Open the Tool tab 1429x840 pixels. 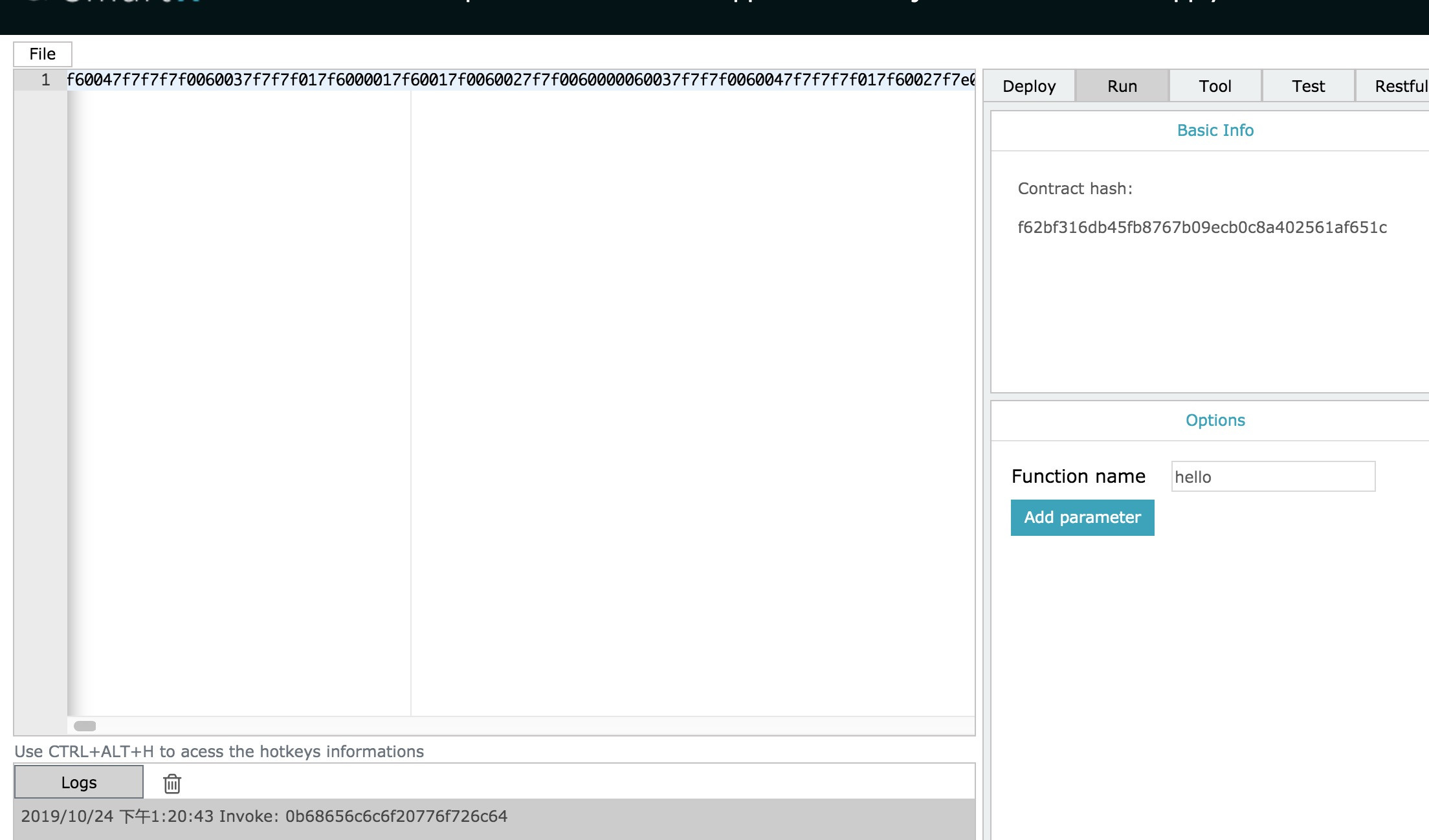[1215, 86]
